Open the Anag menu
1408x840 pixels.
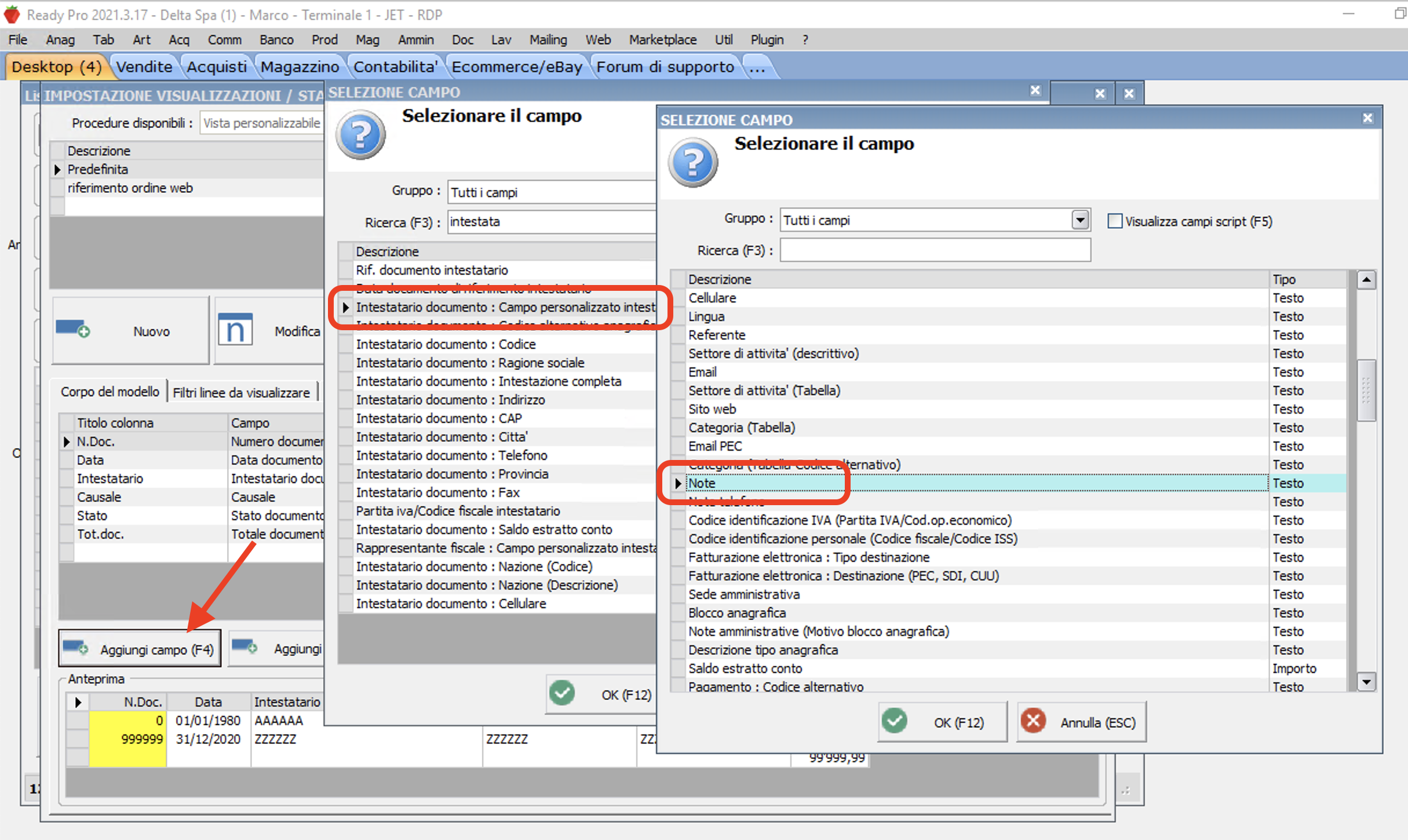(60, 40)
